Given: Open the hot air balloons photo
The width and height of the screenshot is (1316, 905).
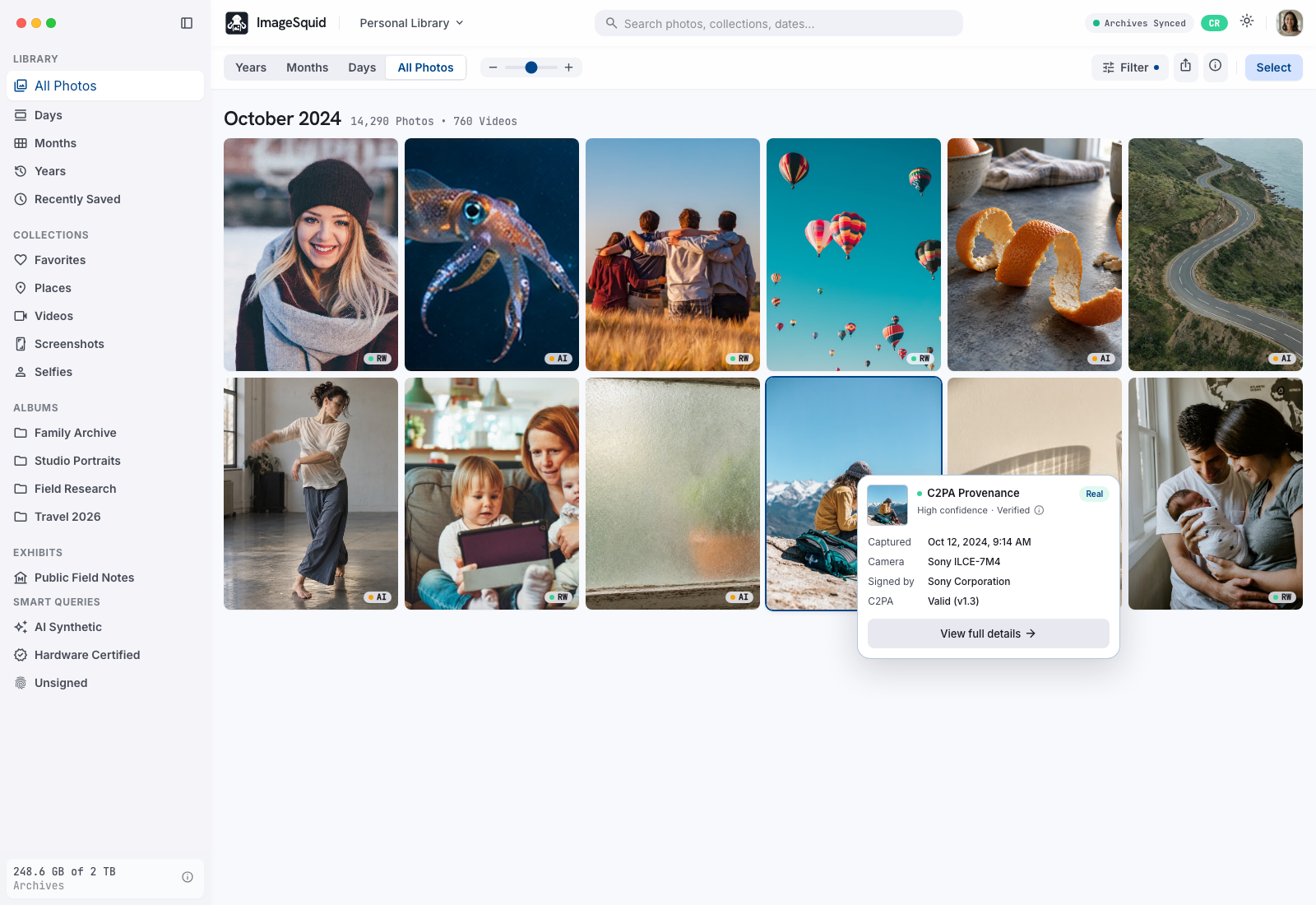Looking at the screenshot, I should click(854, 254).
